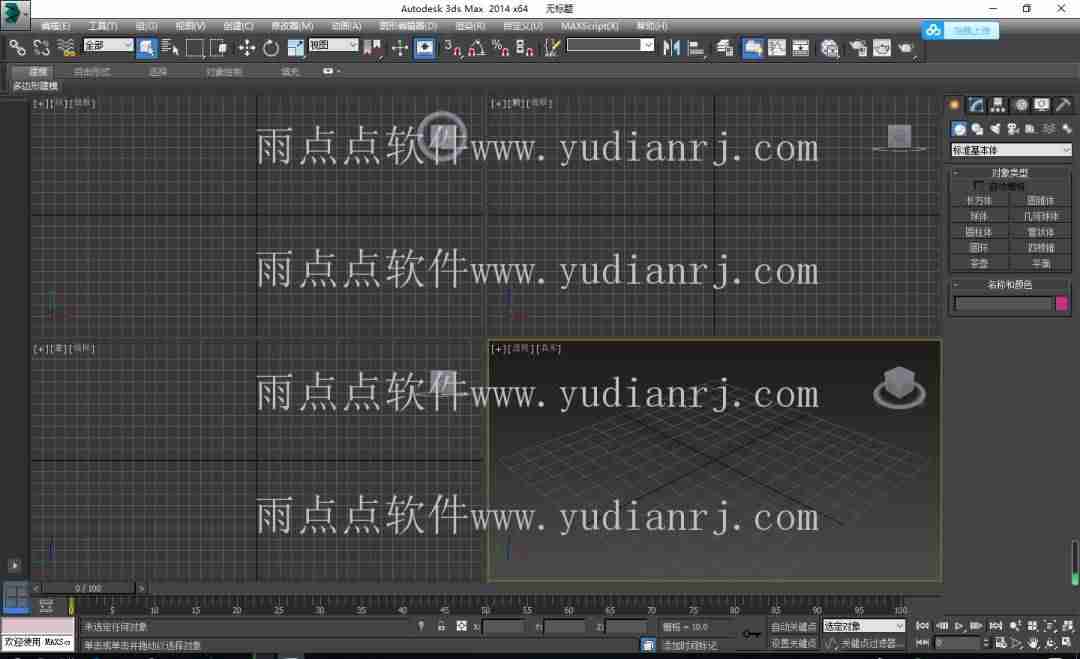Toggle Spinner Snap
The height and width of the screenshot is (659, 1080).
point(524,48)
